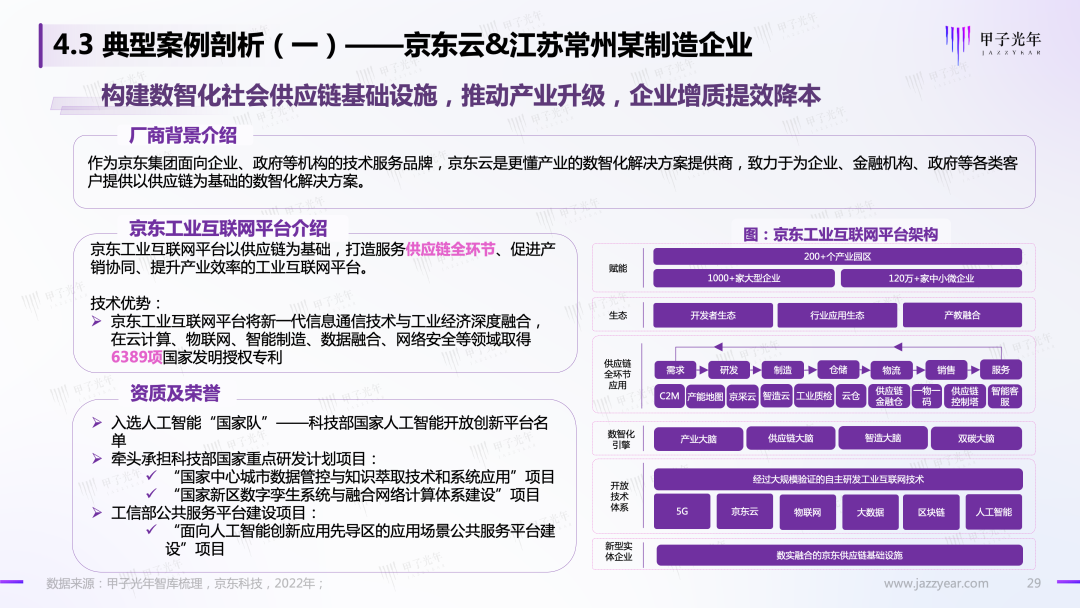Click the 研发 stage box
1080x608 pixels.
tap(729, 370)
